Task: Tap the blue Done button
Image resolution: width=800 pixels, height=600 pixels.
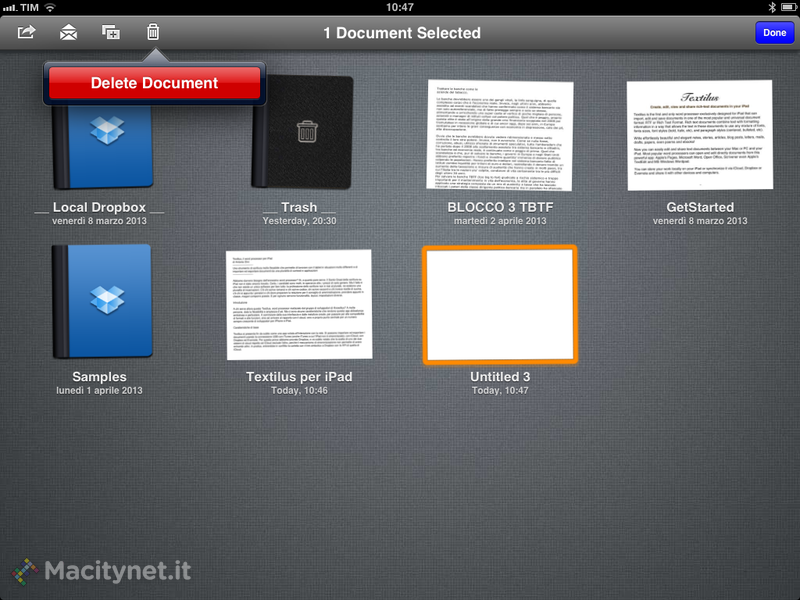Action: [x=774, y=33]
